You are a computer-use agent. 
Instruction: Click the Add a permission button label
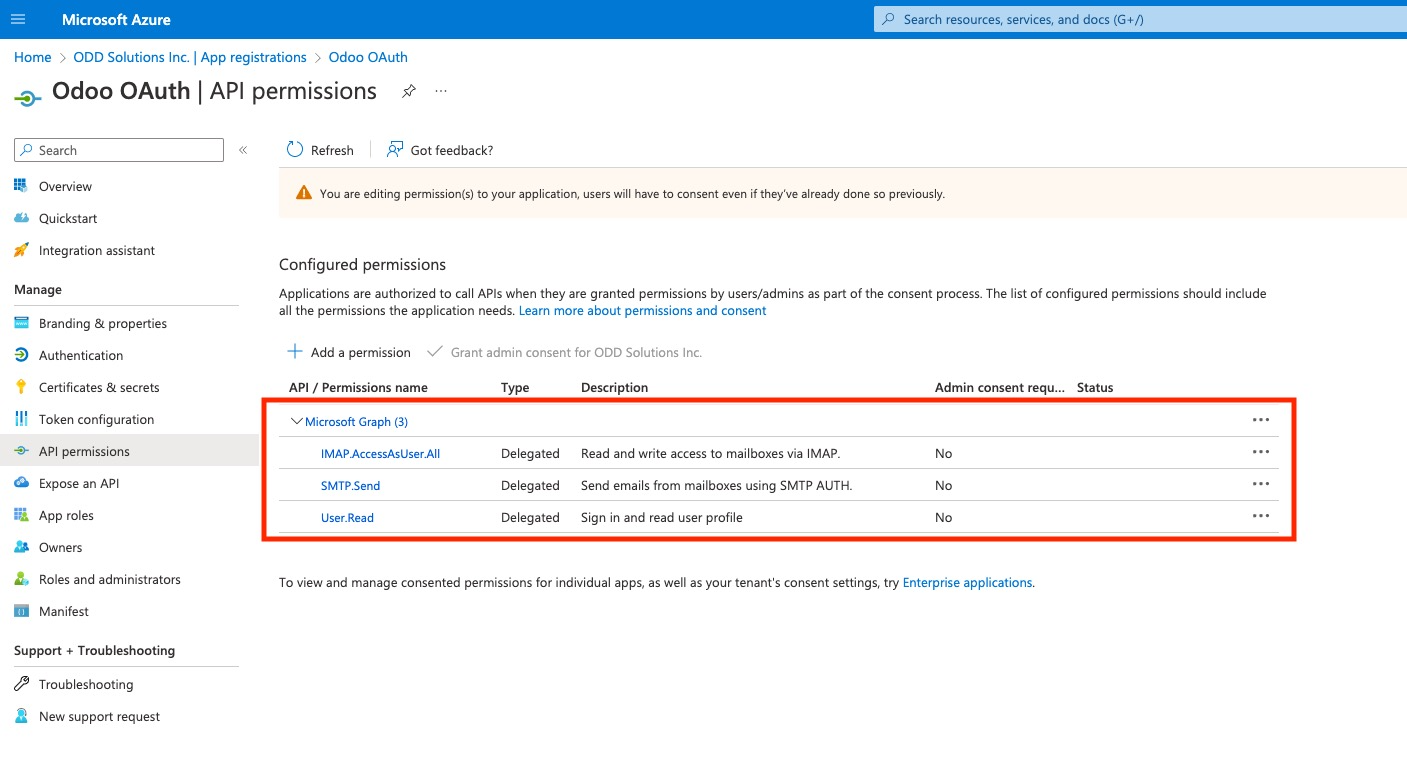[x=361, y=352]
